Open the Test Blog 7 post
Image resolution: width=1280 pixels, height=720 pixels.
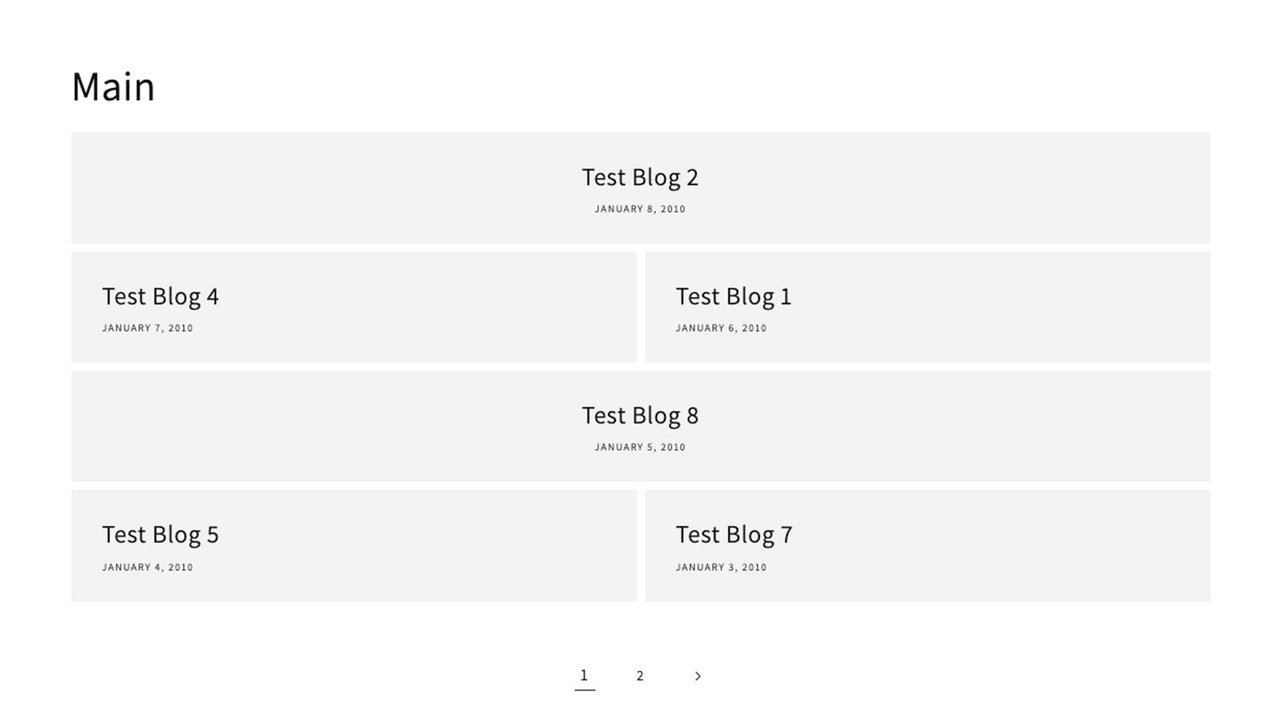pos(734,534)
